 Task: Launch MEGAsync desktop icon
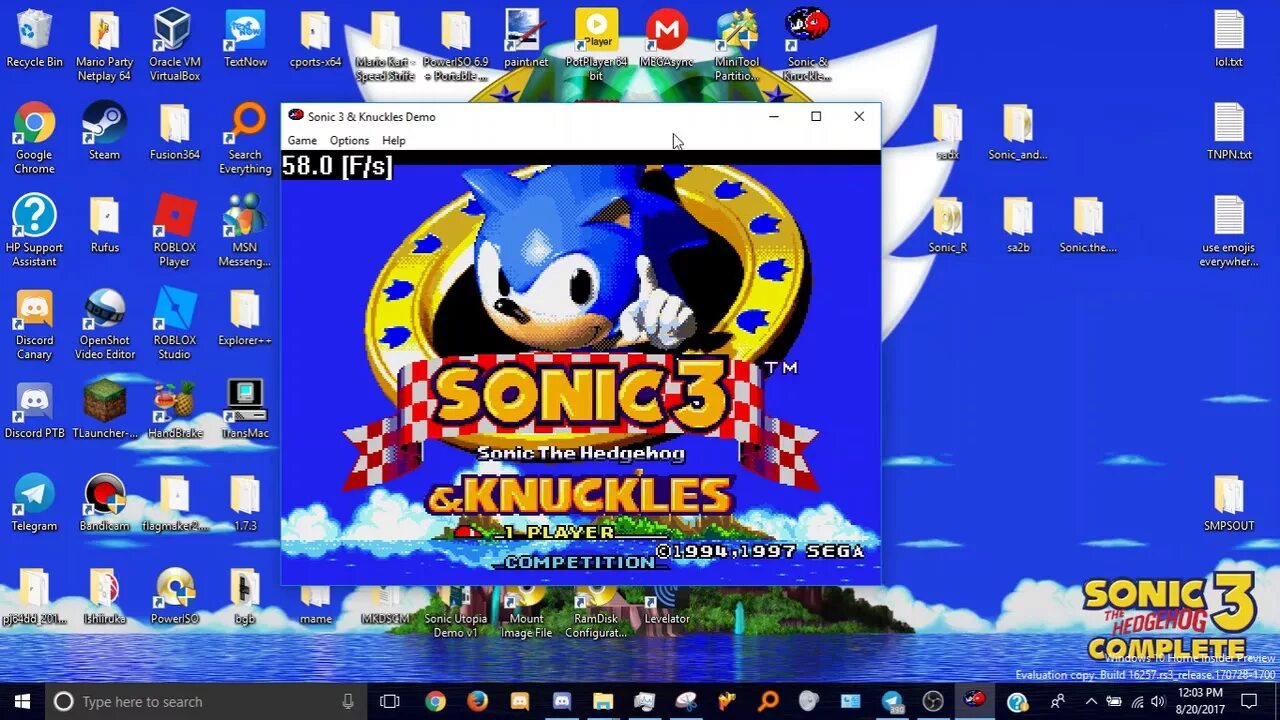pos(666,39)
